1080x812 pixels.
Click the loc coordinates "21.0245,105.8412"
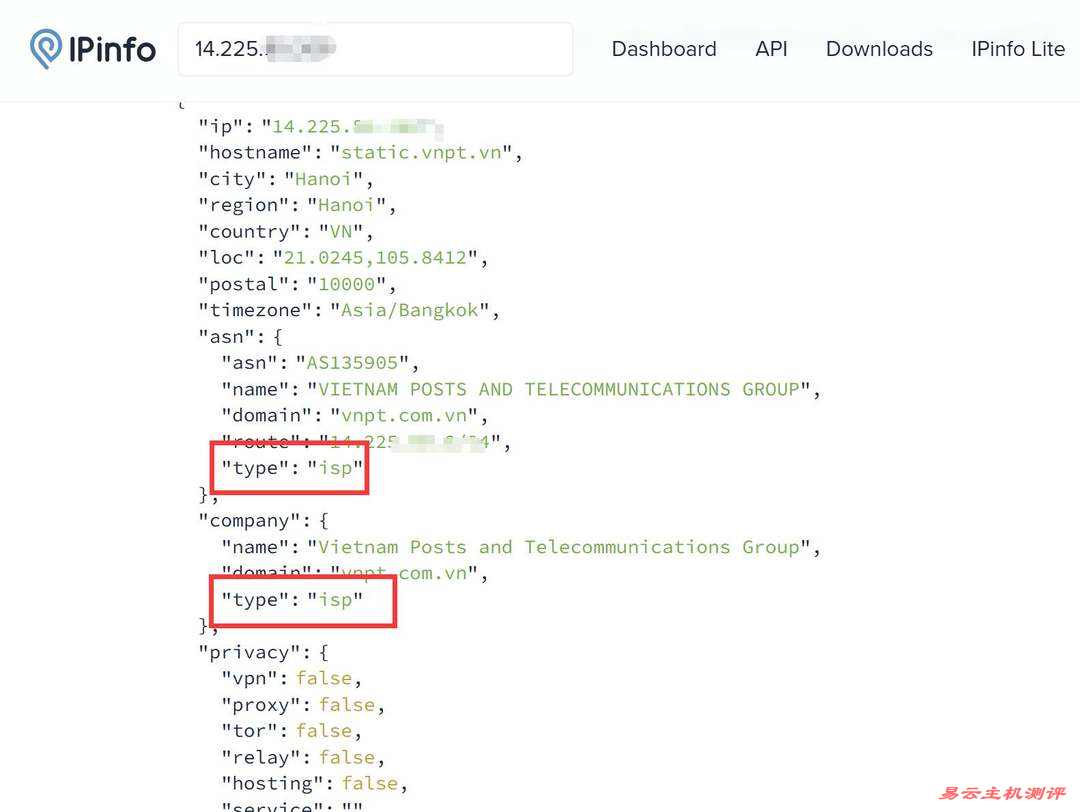(375, 258)
